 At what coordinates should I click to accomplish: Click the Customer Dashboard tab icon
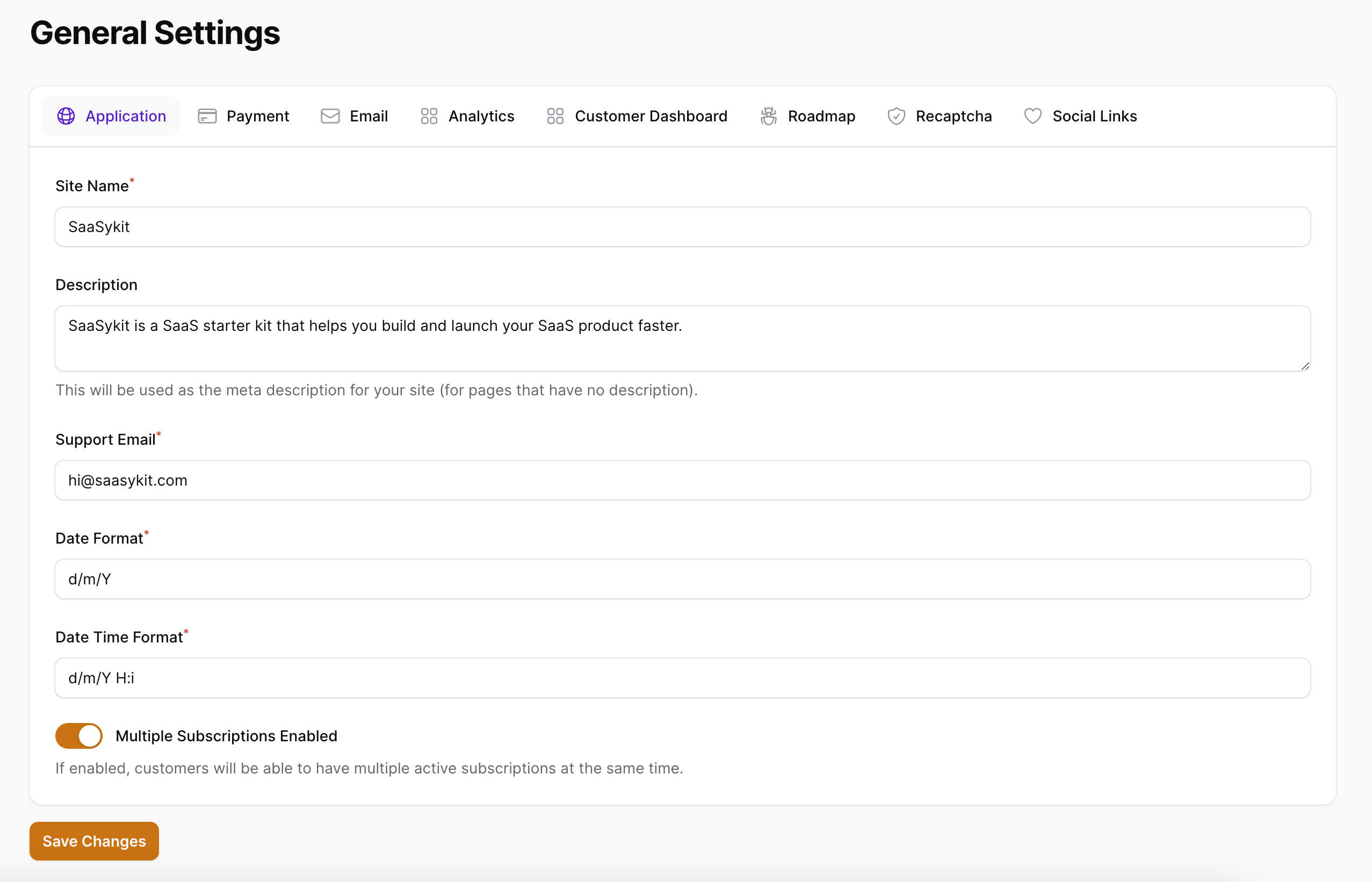[556, 116]
